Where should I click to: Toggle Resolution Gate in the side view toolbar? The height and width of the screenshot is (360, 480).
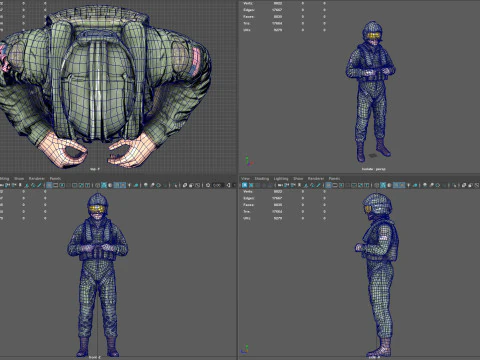[x=341, y=185]
